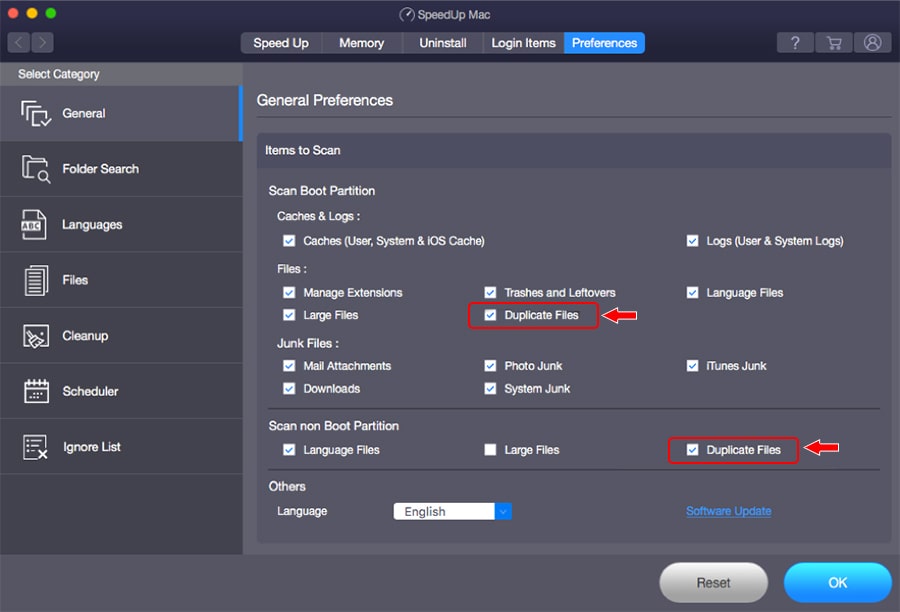
Task: Select the Cleanup broom icon
Action: pos(36,336)
